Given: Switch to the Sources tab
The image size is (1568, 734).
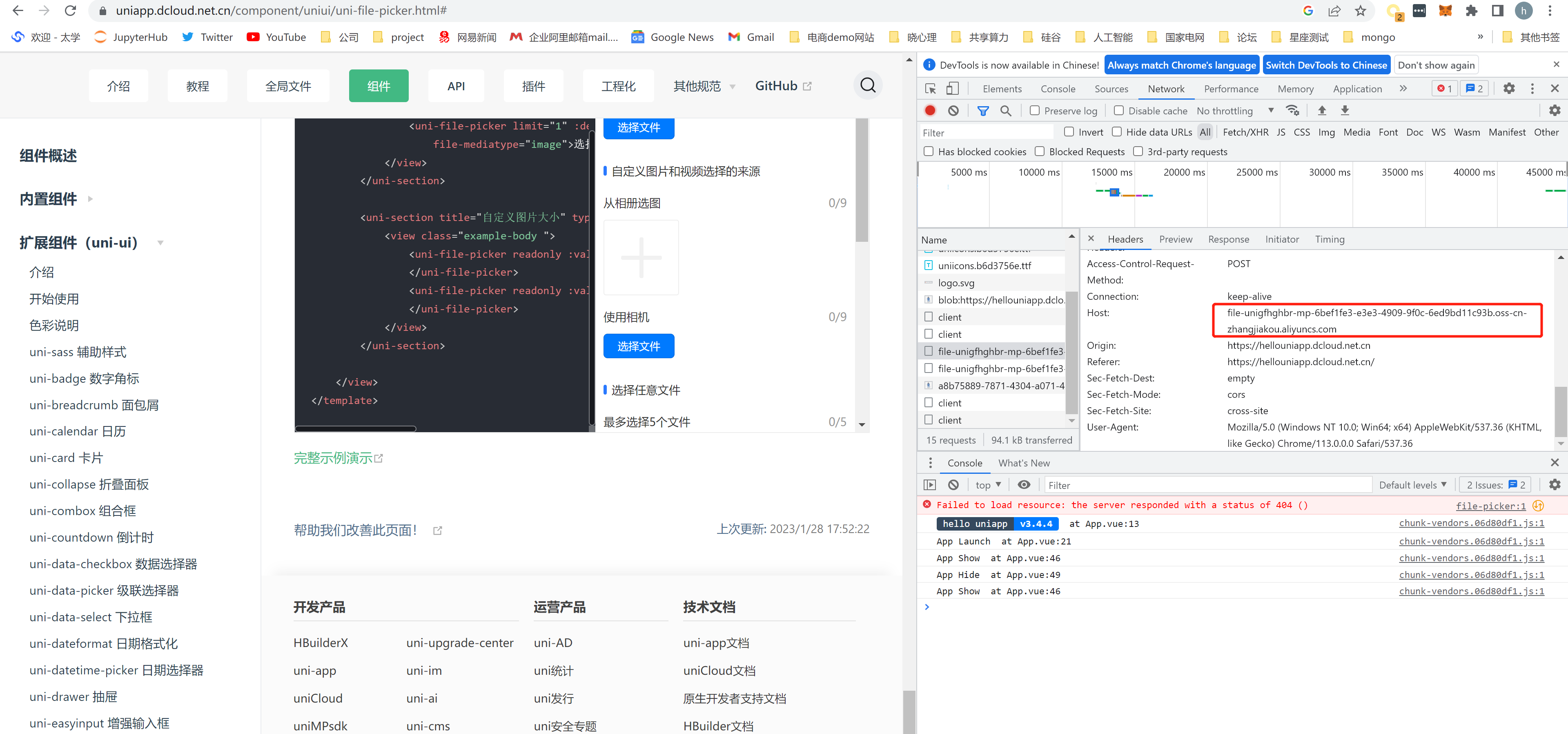Looking at the screenshot, I should [1111, 89].
